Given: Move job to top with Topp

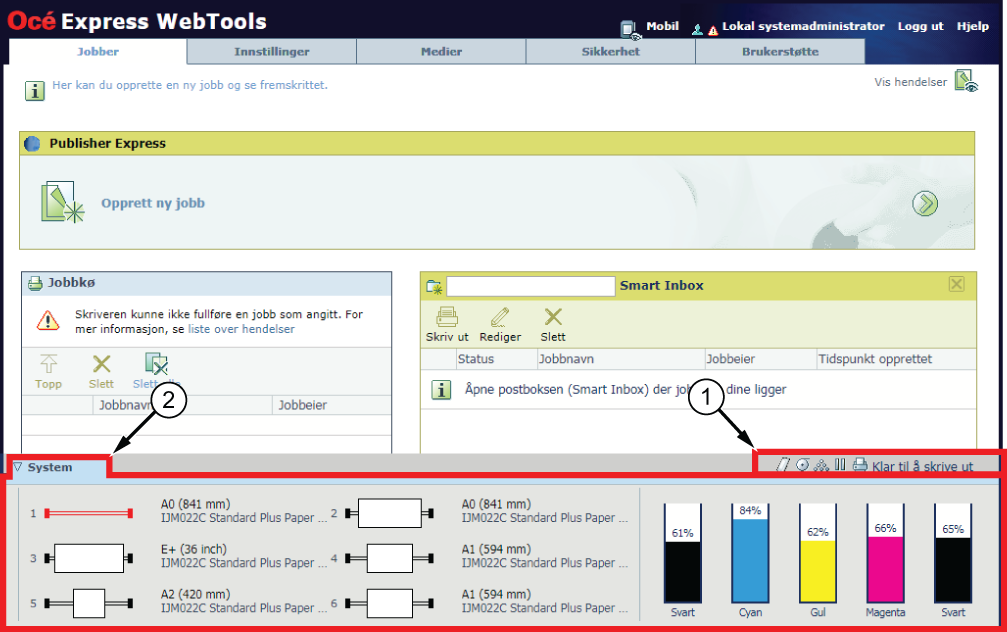Looking at the screenshot, I should pyautogui.click(x=48, y=372).
